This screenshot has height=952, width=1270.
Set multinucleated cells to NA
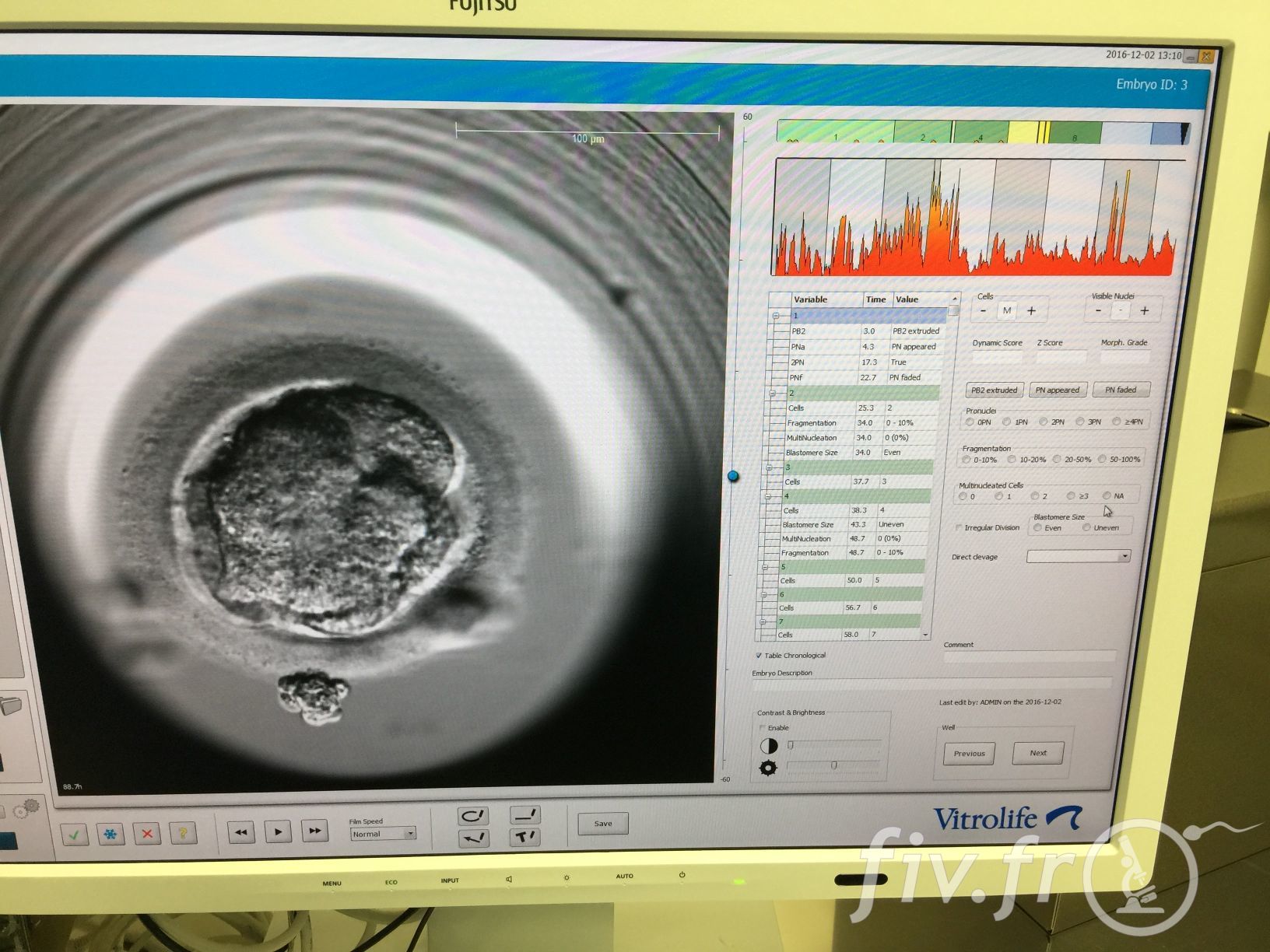click(1106, 495)
